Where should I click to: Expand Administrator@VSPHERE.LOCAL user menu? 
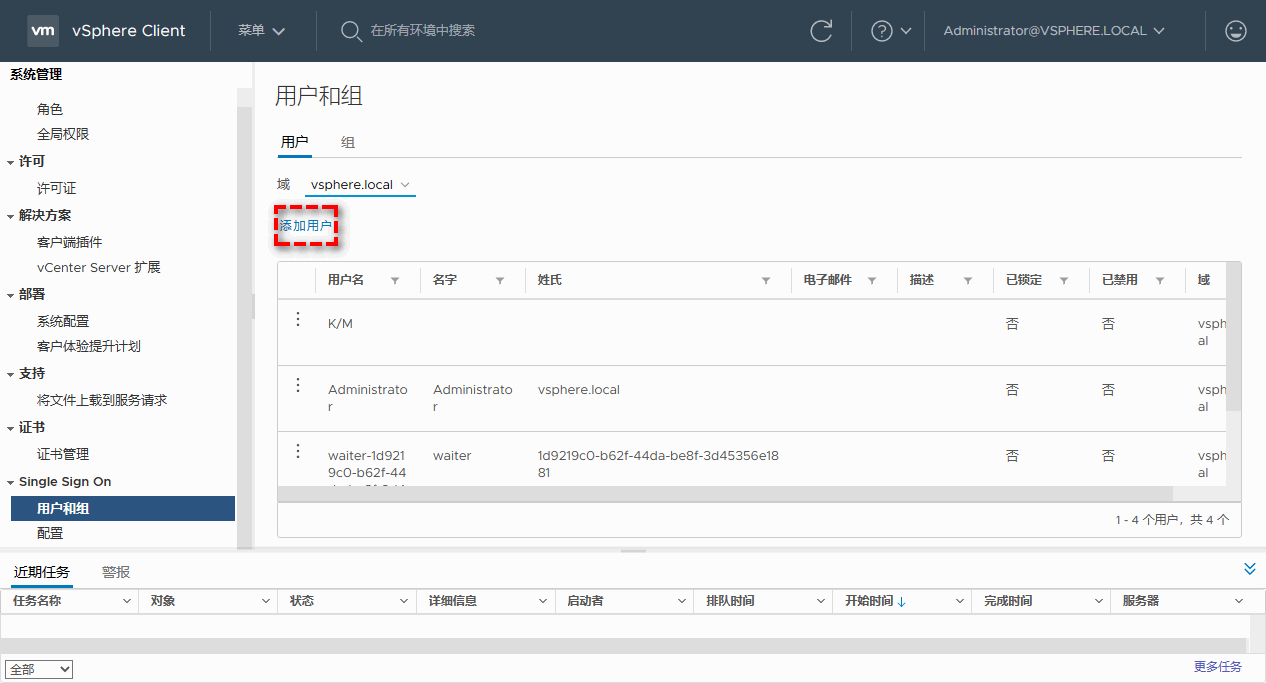(x=1054, y=31)
